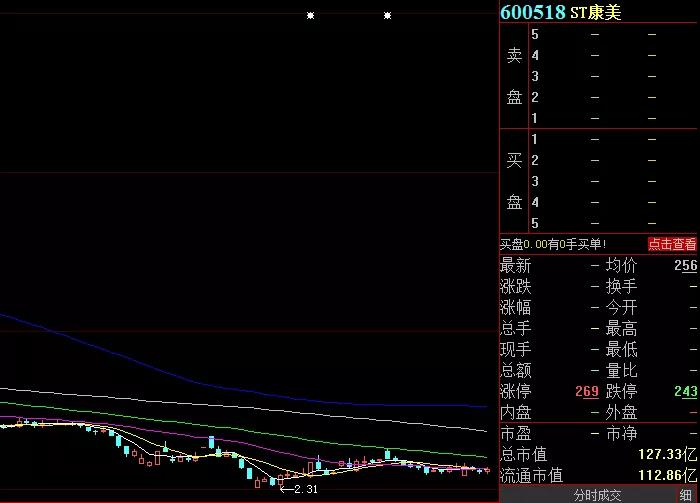Click the 流通市值 value 112.86亿
The height and width of the screenshot is (503, 700).
pyautogui.click(x=667, y=475)
